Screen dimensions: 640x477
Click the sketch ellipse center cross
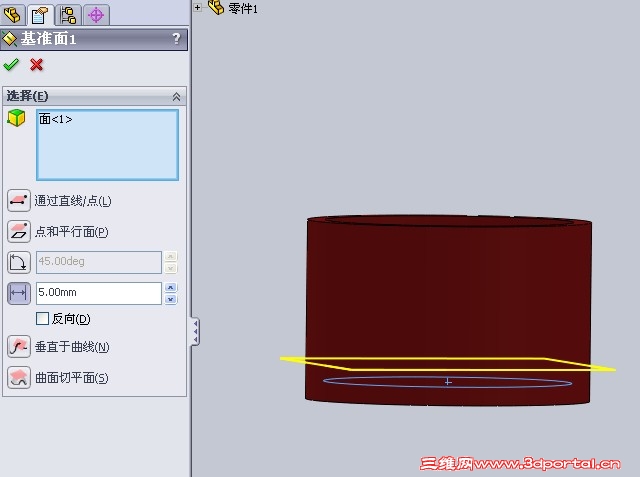(448, 382)
